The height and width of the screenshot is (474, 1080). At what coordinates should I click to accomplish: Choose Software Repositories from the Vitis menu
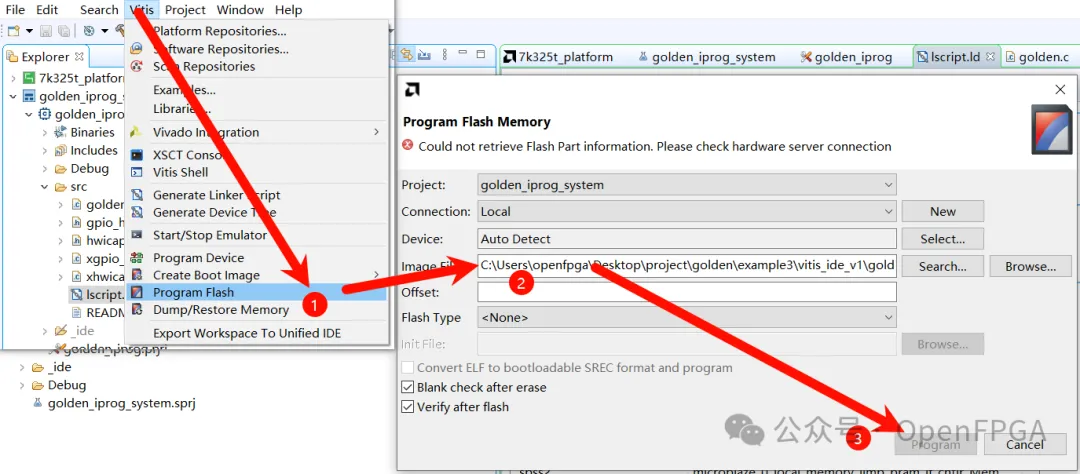tap(220, 49)
